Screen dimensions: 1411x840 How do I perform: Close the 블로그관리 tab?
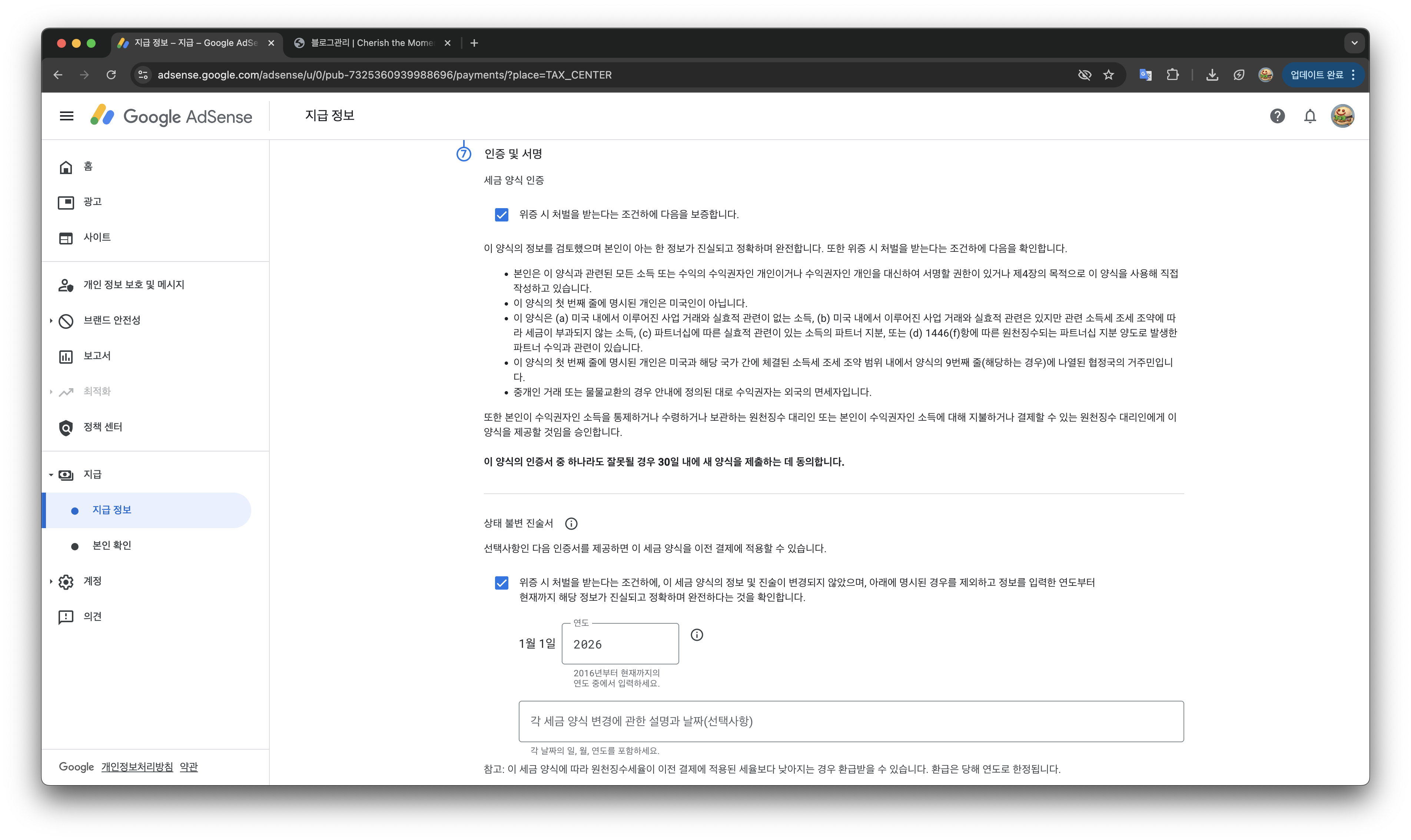[447, 43]
